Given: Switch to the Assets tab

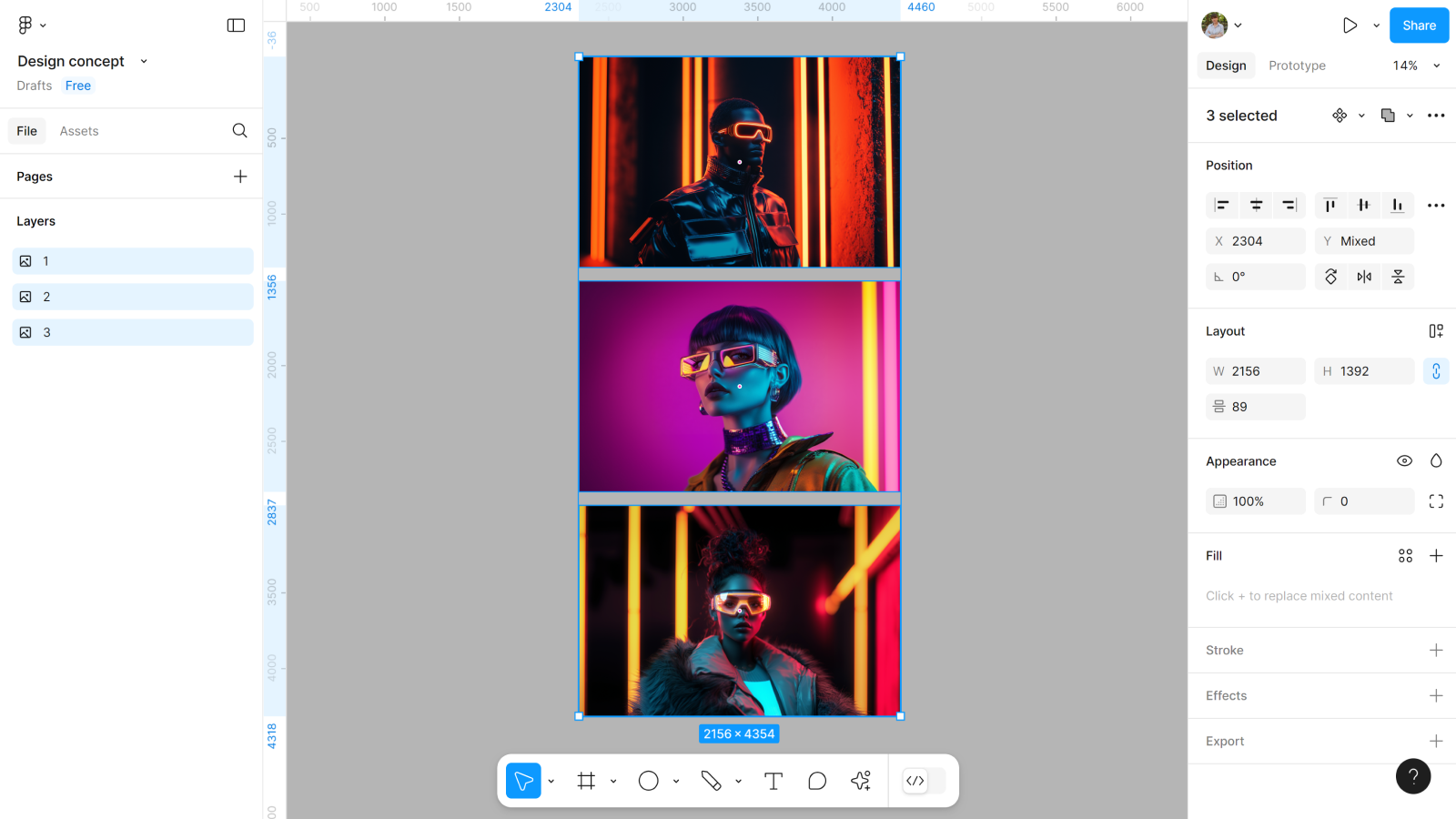Looking at the screenshot, I should click(x=79, y=131).
